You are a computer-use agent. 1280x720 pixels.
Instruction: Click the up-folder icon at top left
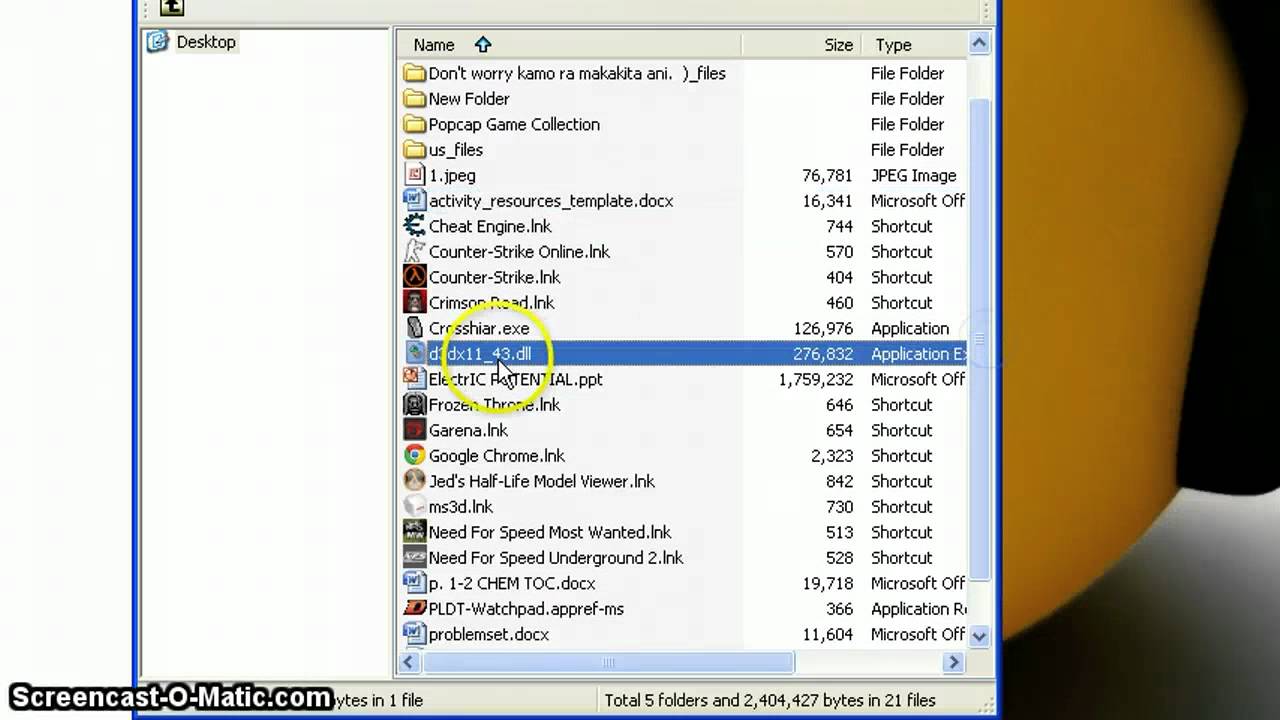(x=172, y=7)
